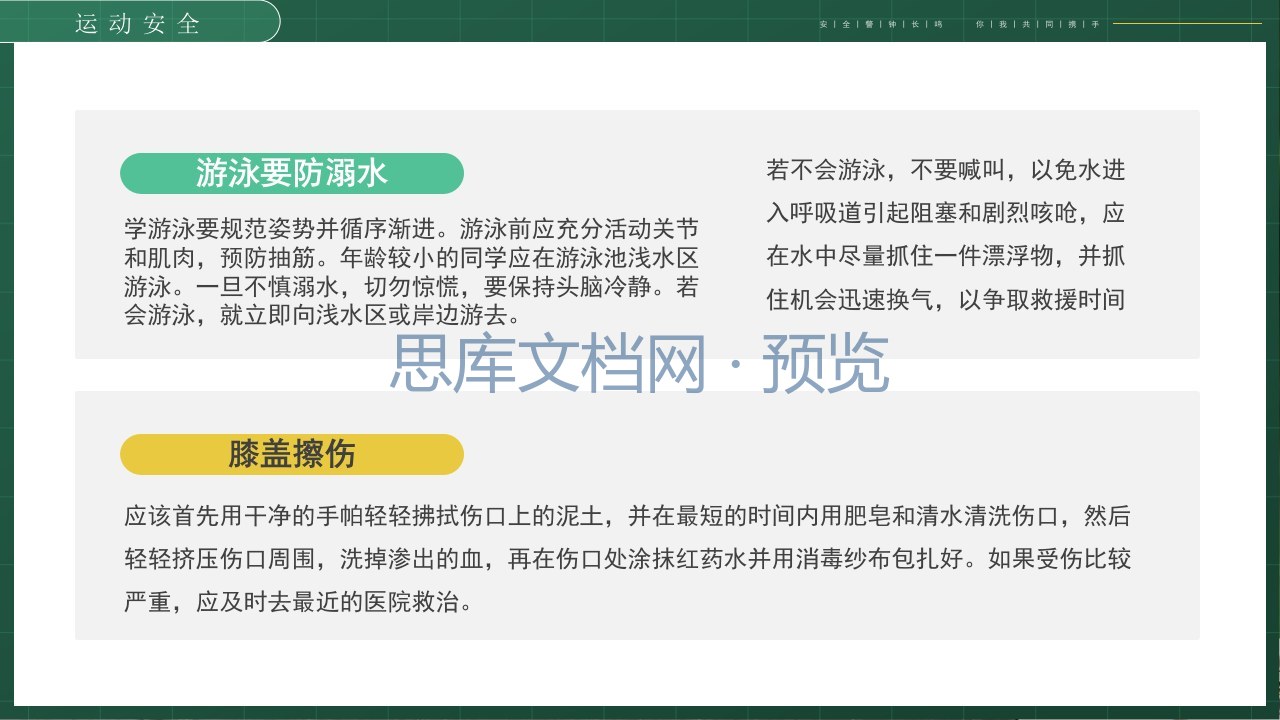Select the yellow 膝盖擦伤 heading pill
Image resolution: width=1280 pixels, height=720 pixels.
click(292, 454)
